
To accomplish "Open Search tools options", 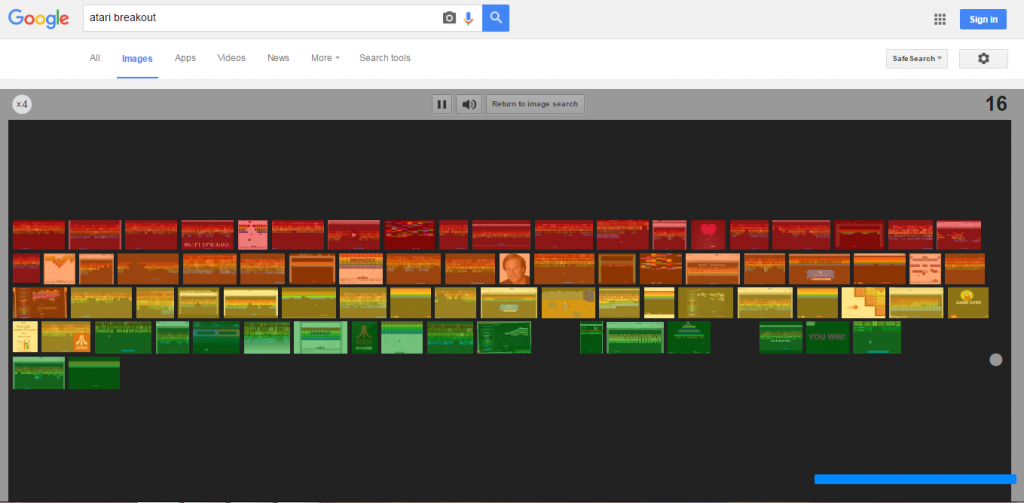I will coord(385,58).
